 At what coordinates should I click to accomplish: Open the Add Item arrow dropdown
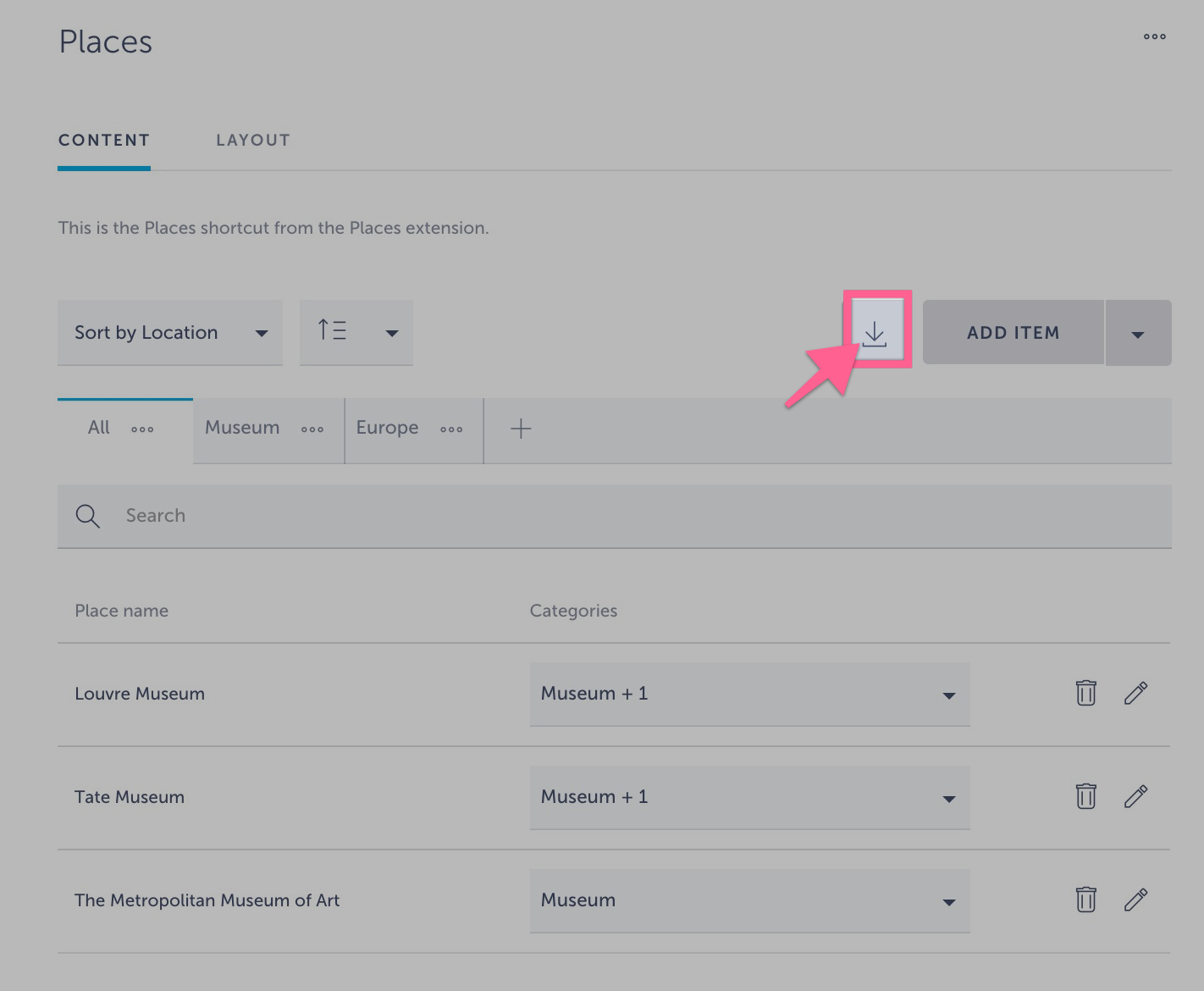tap(1138, 334)
